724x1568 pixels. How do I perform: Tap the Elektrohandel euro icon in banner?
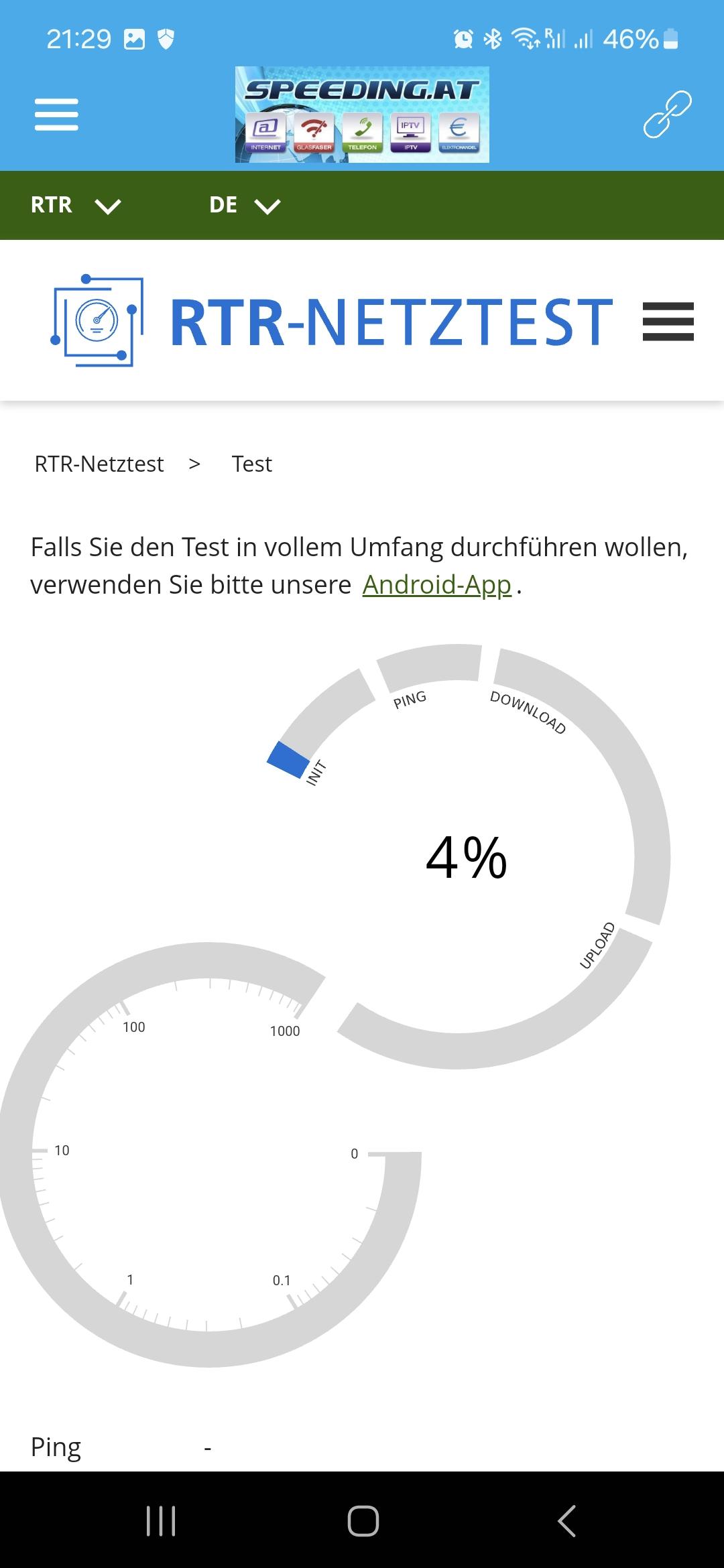[459, 131]
